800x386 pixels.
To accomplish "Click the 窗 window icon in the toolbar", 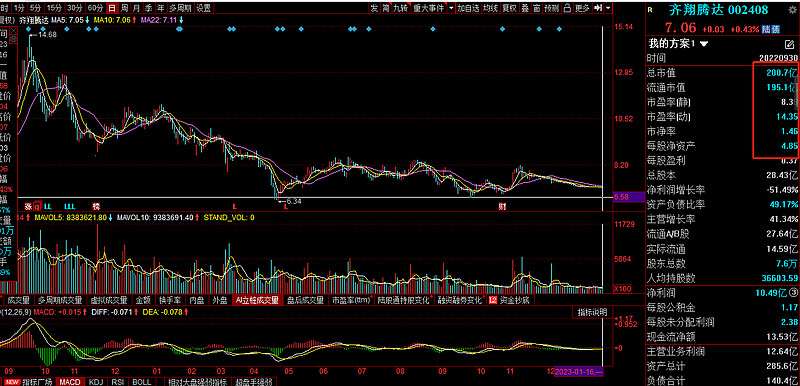I will (537, 8).
